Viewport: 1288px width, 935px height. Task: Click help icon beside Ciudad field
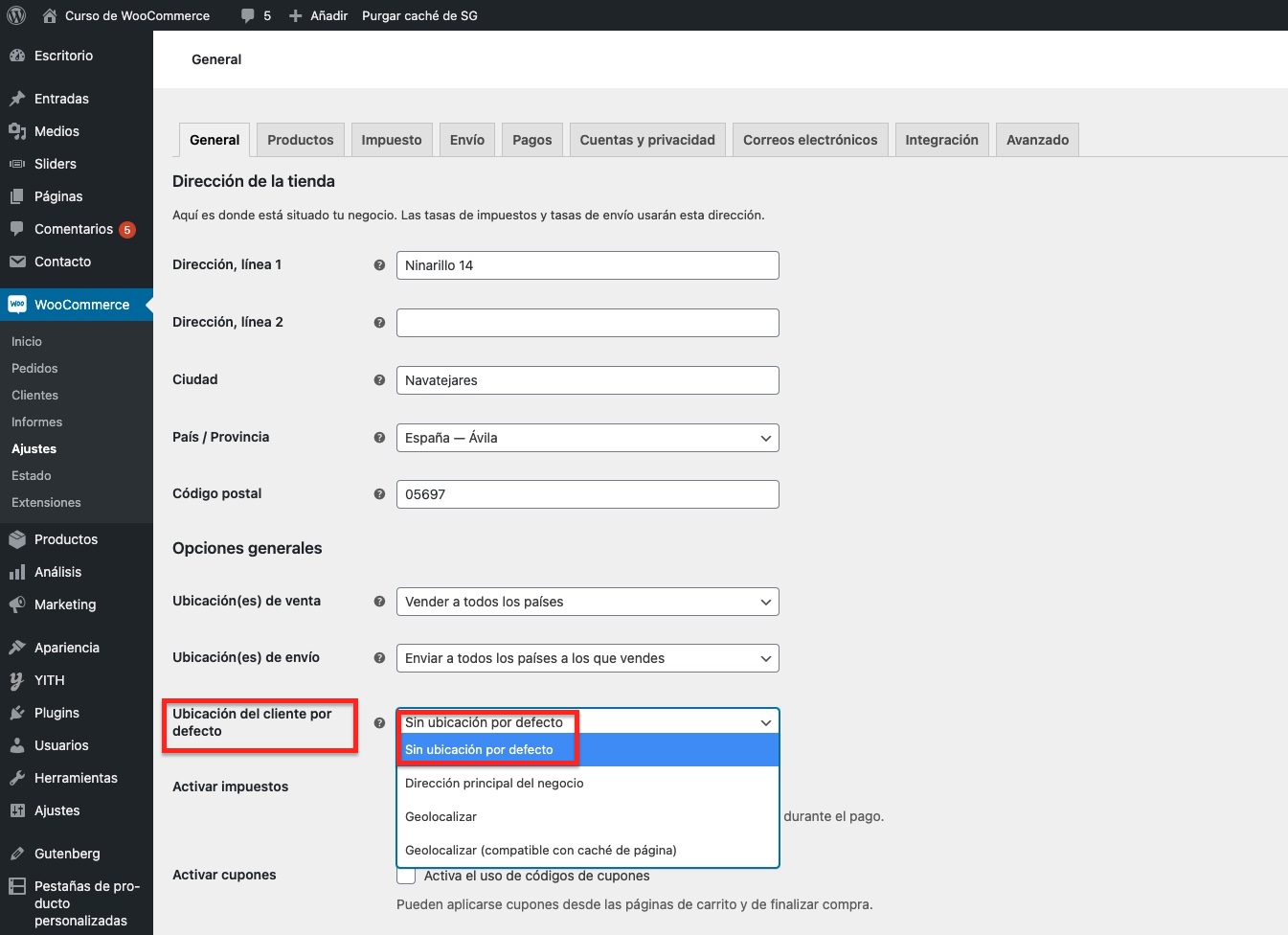(x=379, y=380)
